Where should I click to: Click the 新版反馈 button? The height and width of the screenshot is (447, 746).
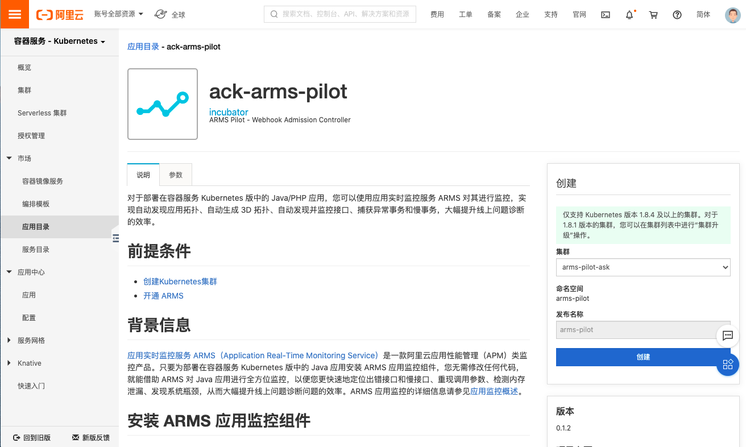pyautogui.click(x=91, y=437)
